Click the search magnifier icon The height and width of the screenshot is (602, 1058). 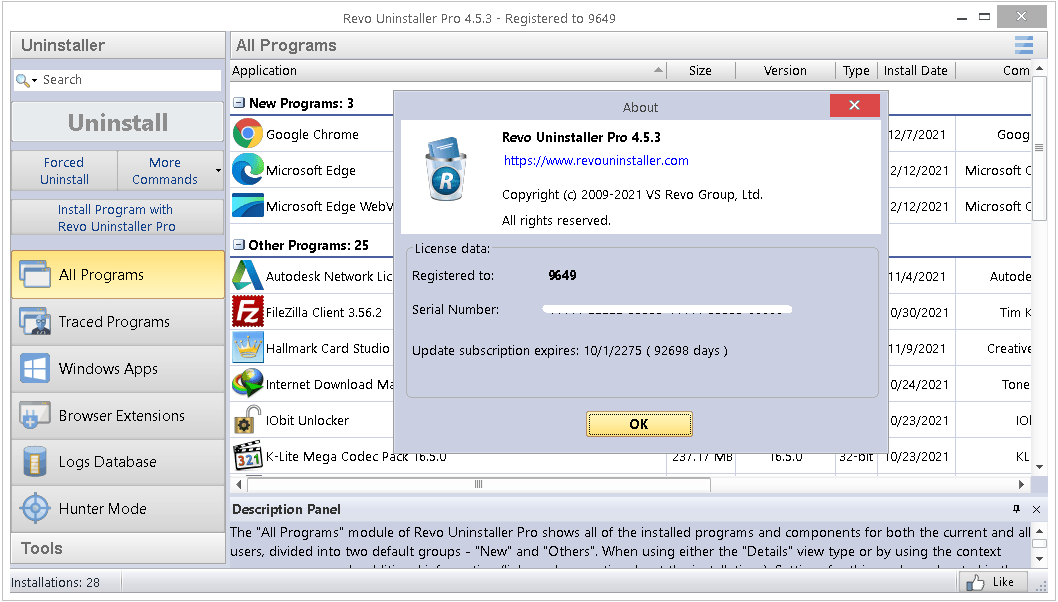[x=22, y=80]
